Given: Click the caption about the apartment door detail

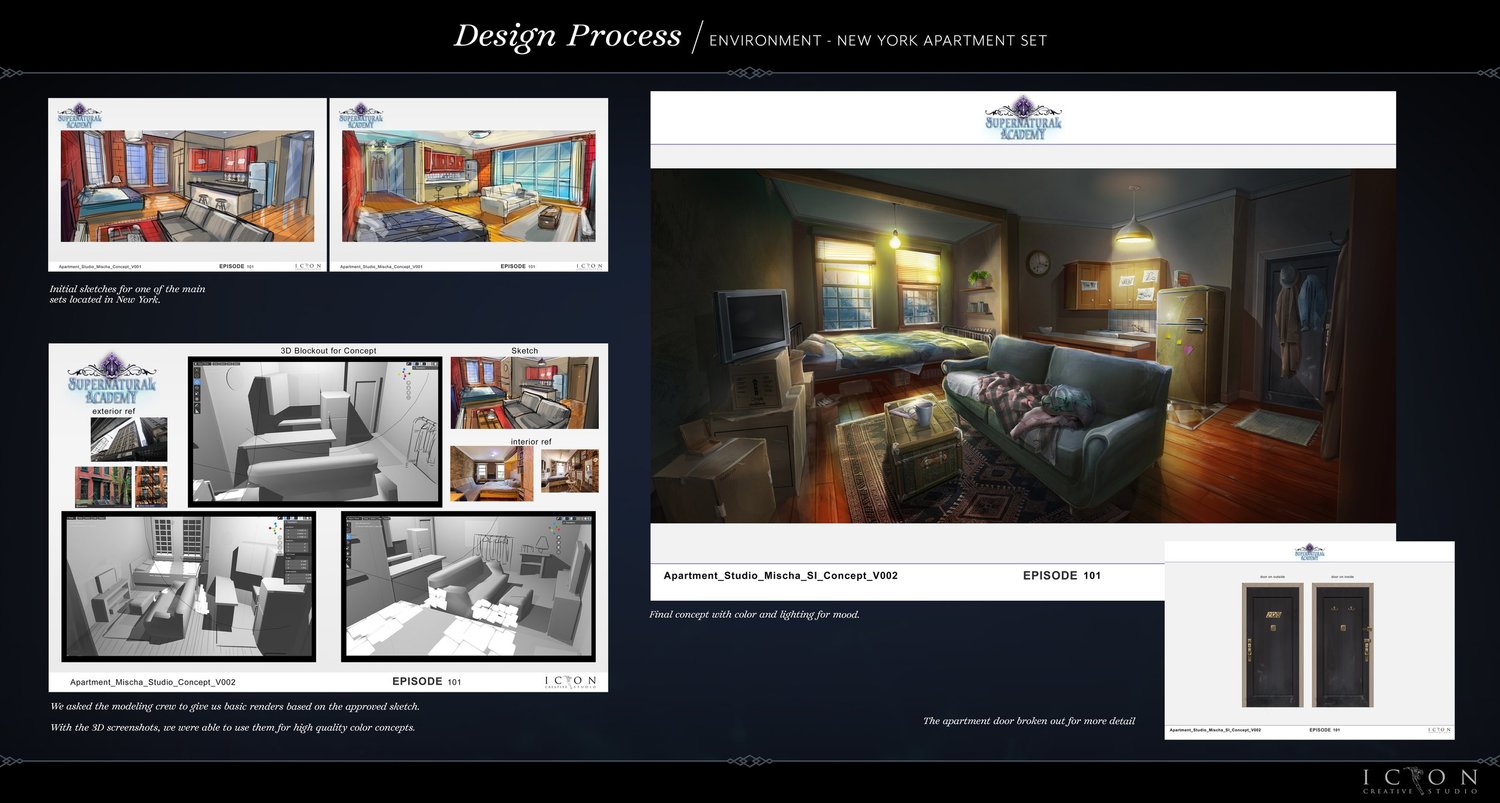Looking at the screenshot, I should pos(1030,720).
